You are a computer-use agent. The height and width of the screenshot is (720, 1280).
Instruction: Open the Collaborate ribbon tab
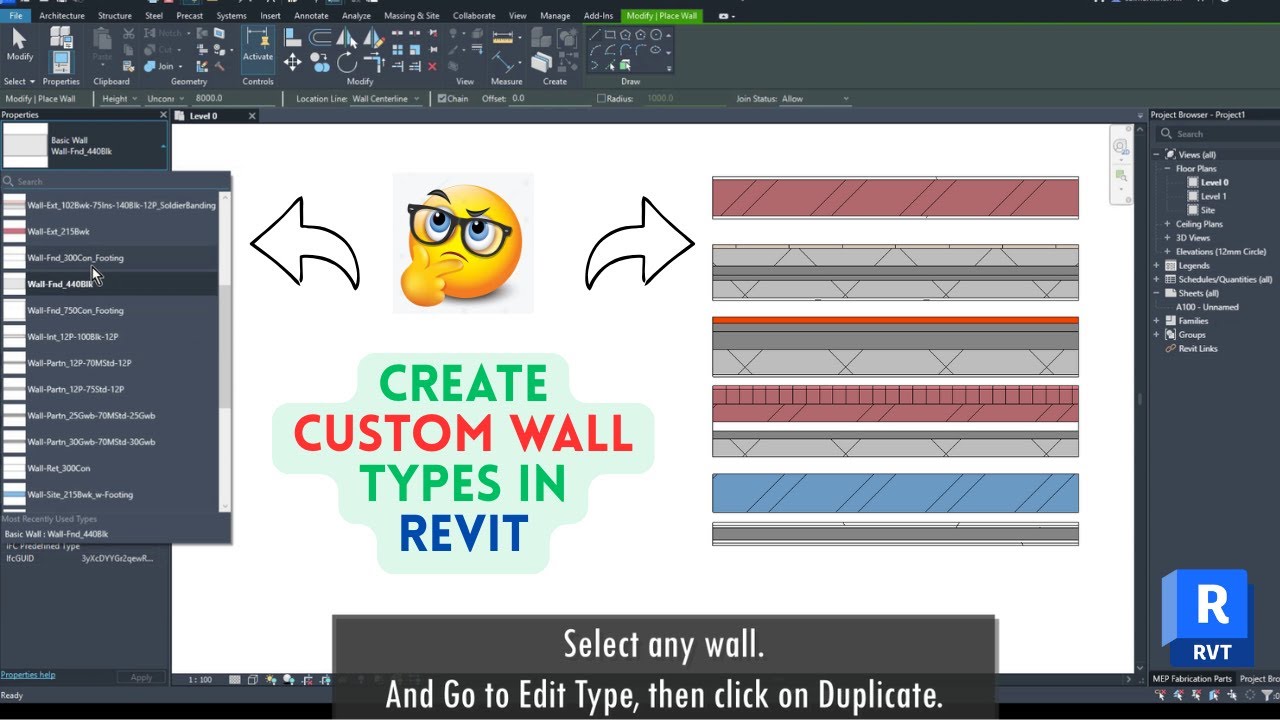point(474,16)
